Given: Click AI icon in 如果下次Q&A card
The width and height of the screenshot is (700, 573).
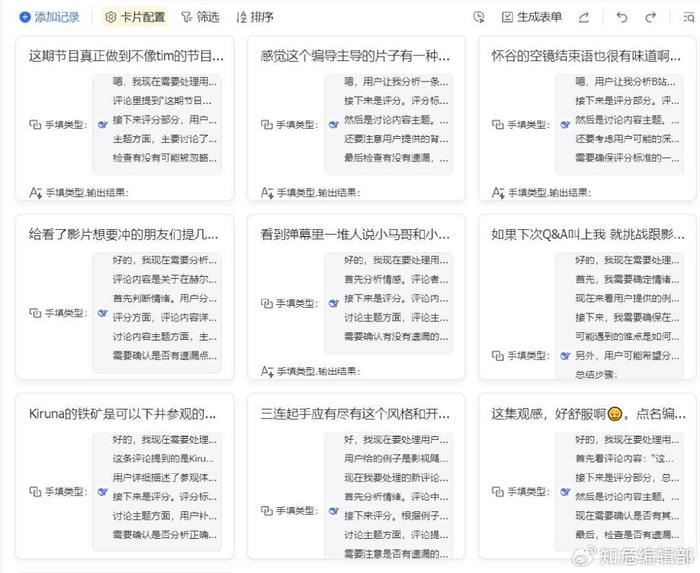Looking at the screenshot, I should click(x=565, y=356).
